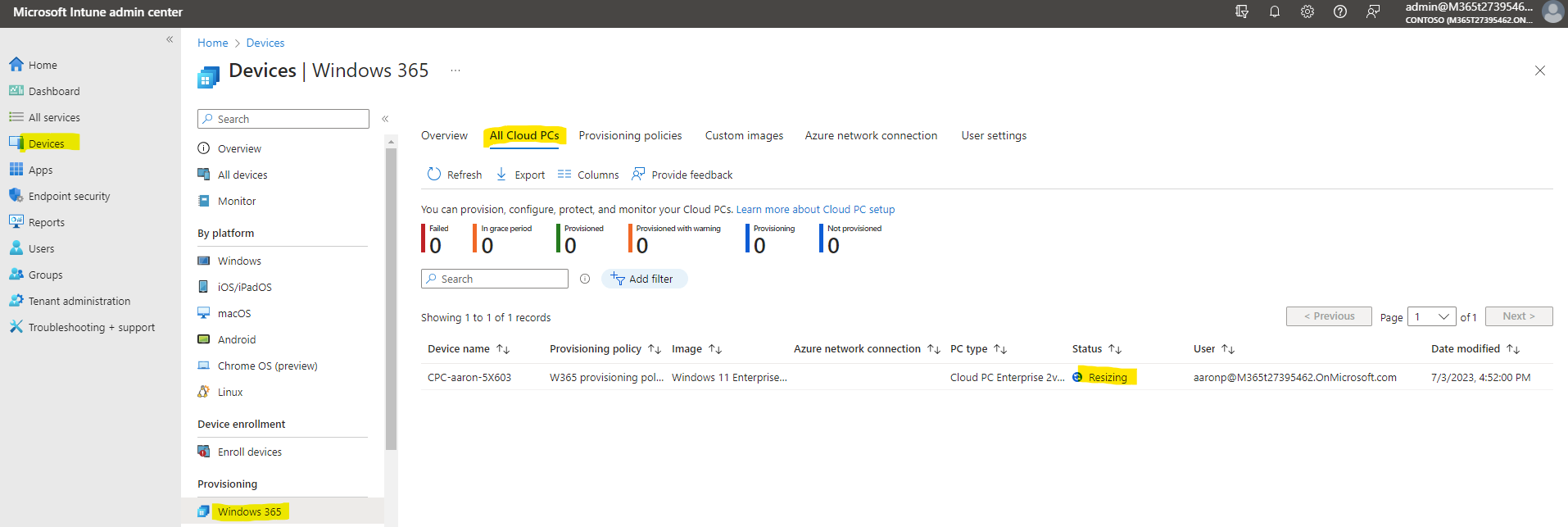1568x527 pixels.
Task: Switch to Custom images tab
Action: (x=744, y=135)
